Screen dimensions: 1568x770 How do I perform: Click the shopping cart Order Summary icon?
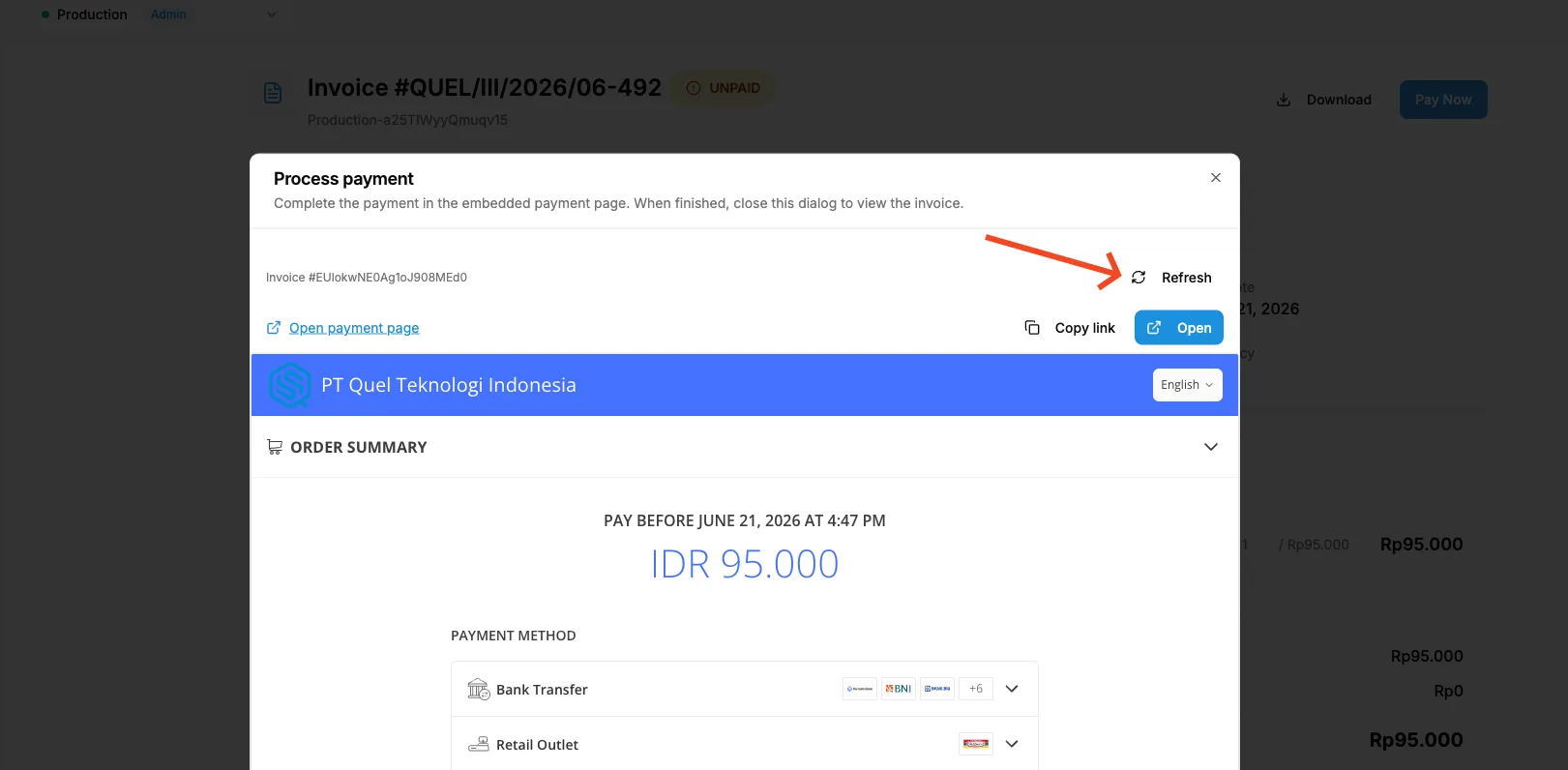tap(275, 447)
